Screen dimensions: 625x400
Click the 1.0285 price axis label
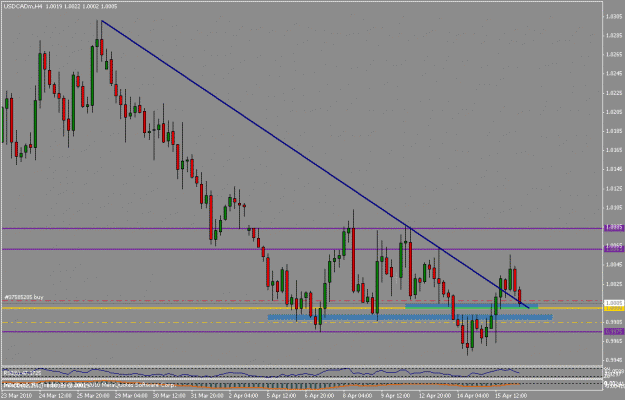point(614,36)
